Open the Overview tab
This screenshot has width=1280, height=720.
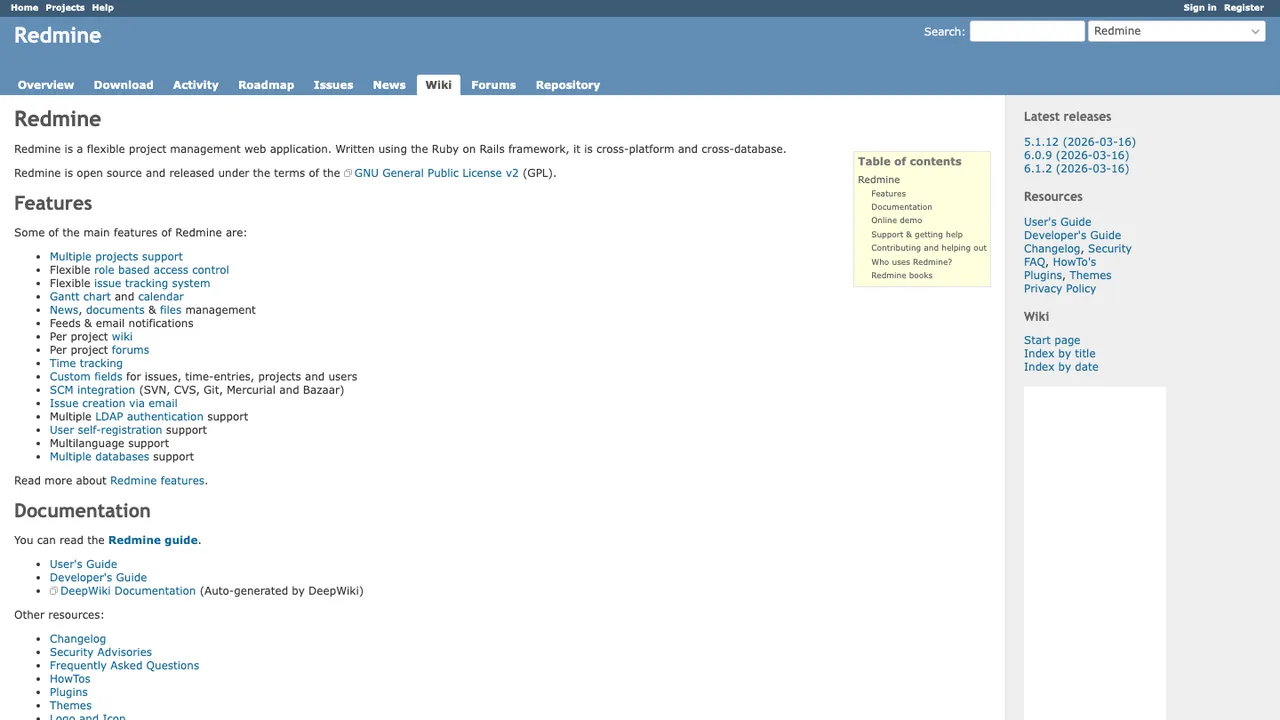pyautogui.click(x=46, y=85)
